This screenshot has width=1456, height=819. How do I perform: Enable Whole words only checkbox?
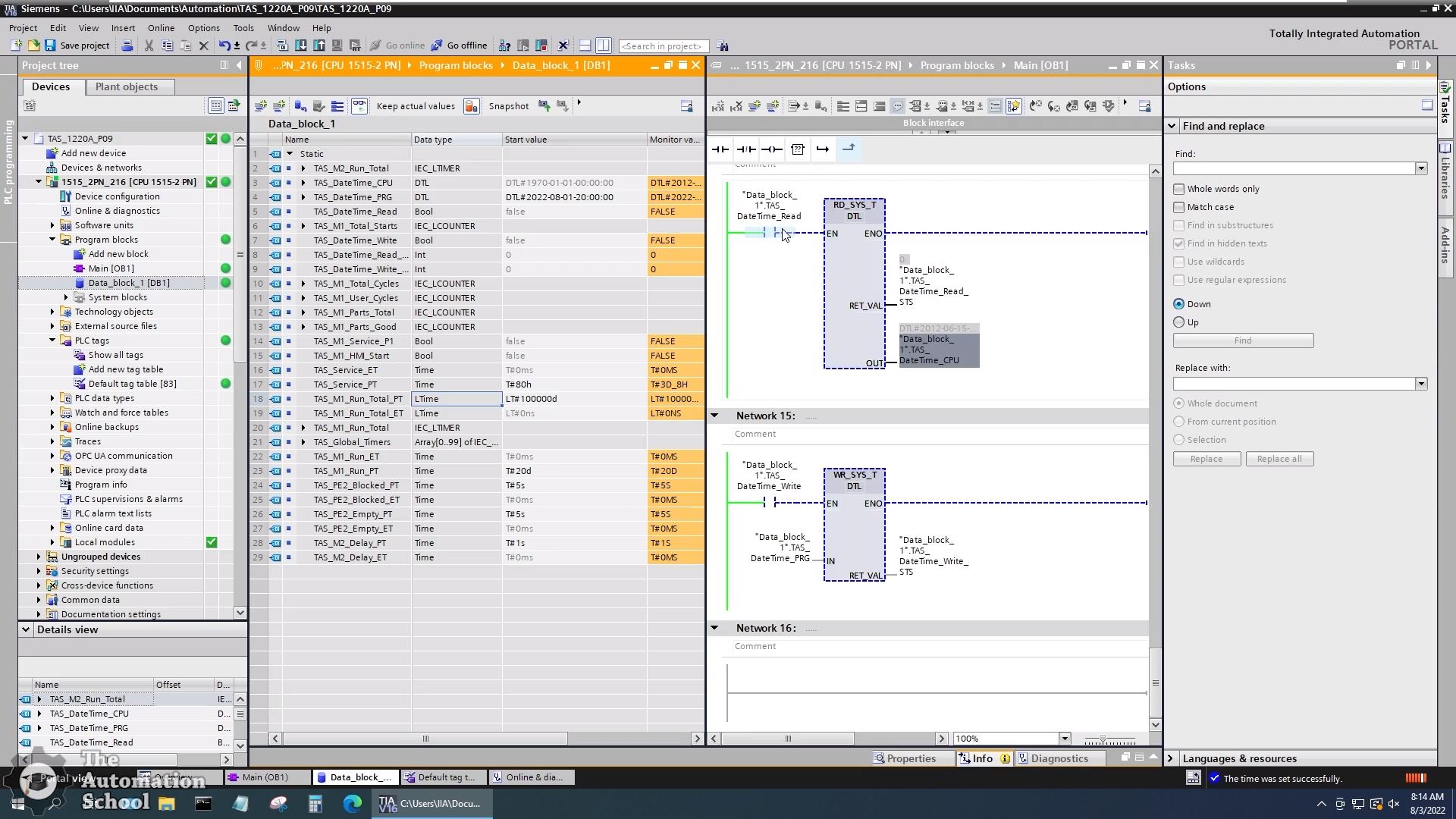1178,189
